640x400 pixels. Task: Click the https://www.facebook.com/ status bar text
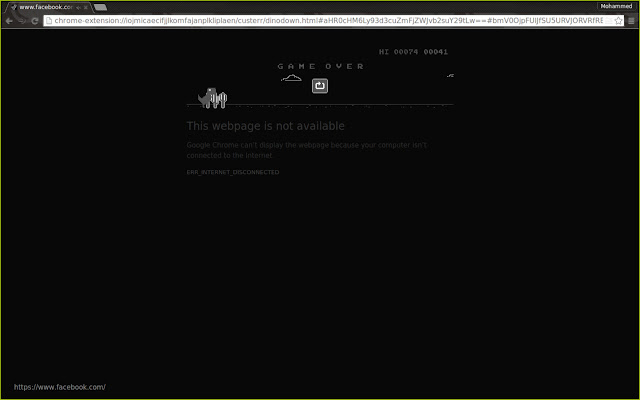(60, 387)
